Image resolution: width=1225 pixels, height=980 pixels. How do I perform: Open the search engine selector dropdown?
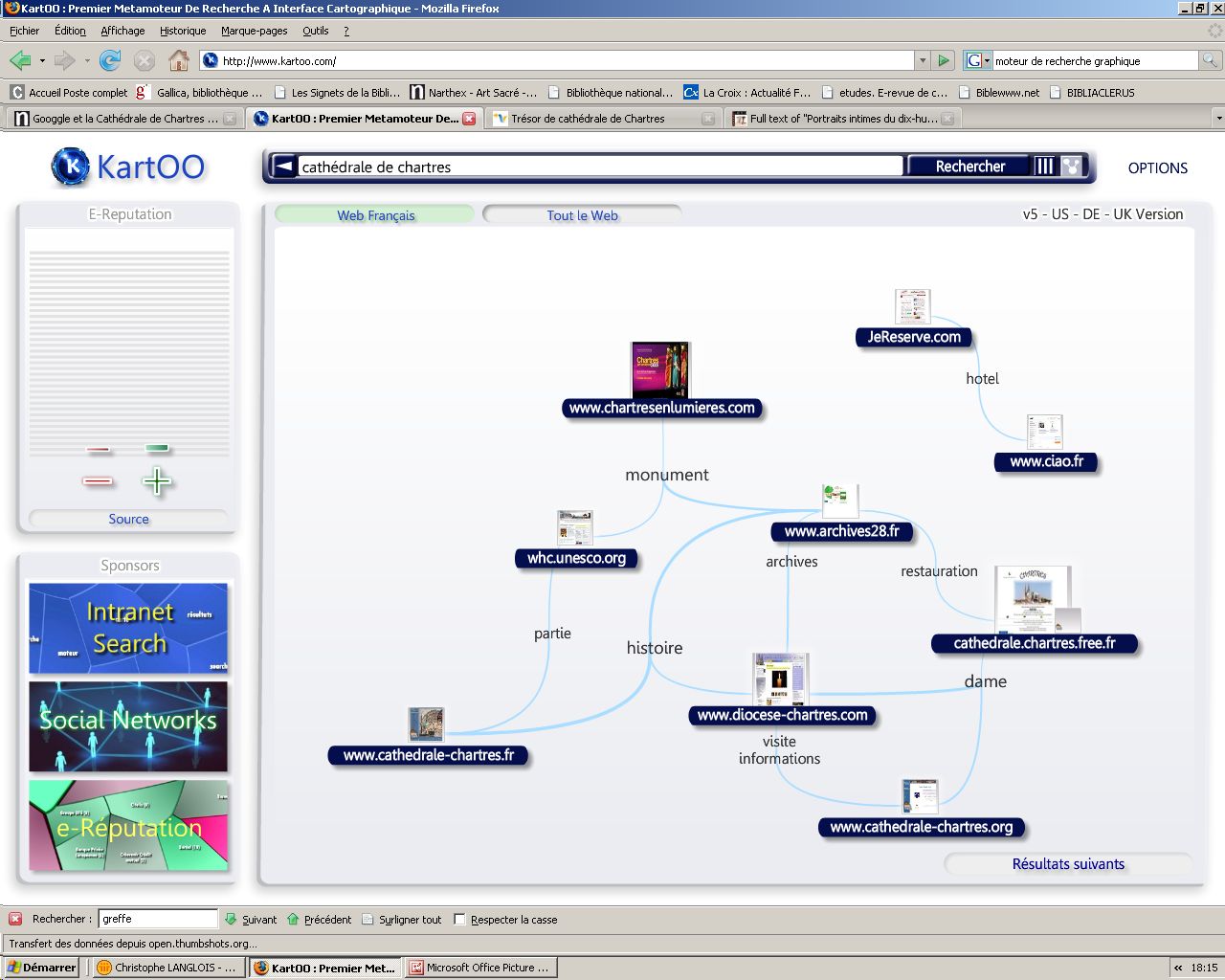coord(978,60)
